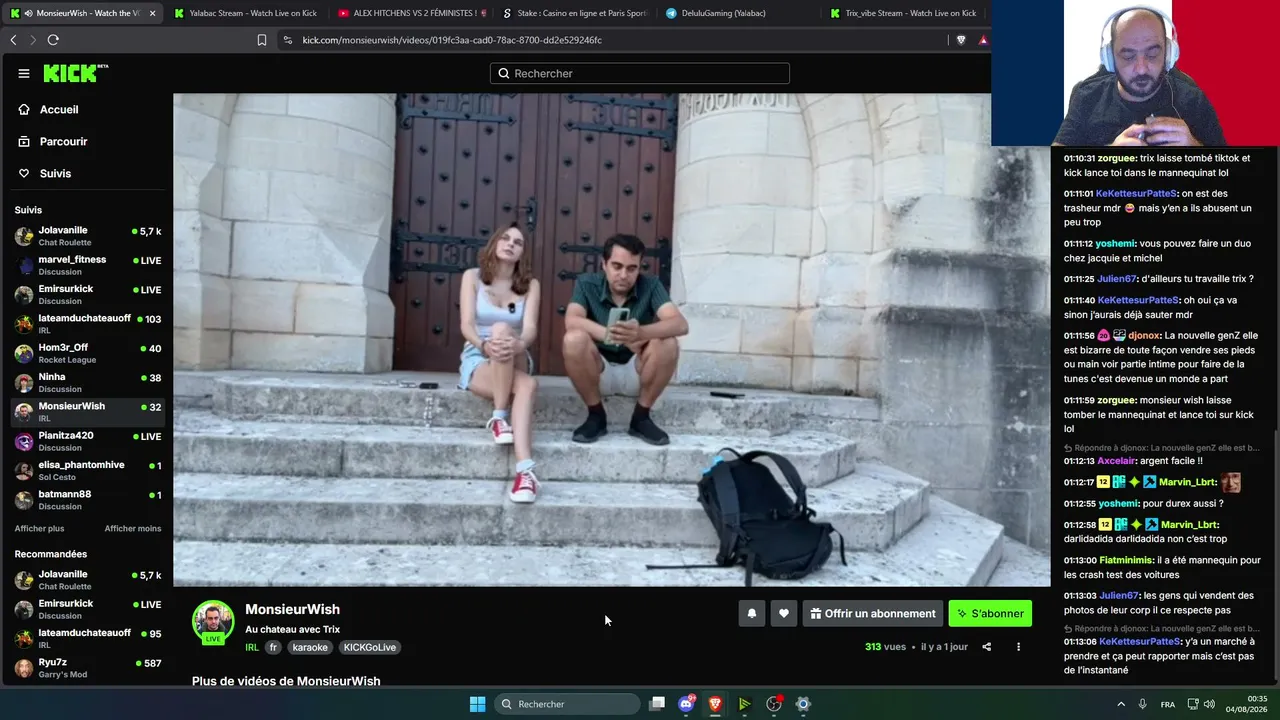Go back using the browser back arrow

point(13,40)
